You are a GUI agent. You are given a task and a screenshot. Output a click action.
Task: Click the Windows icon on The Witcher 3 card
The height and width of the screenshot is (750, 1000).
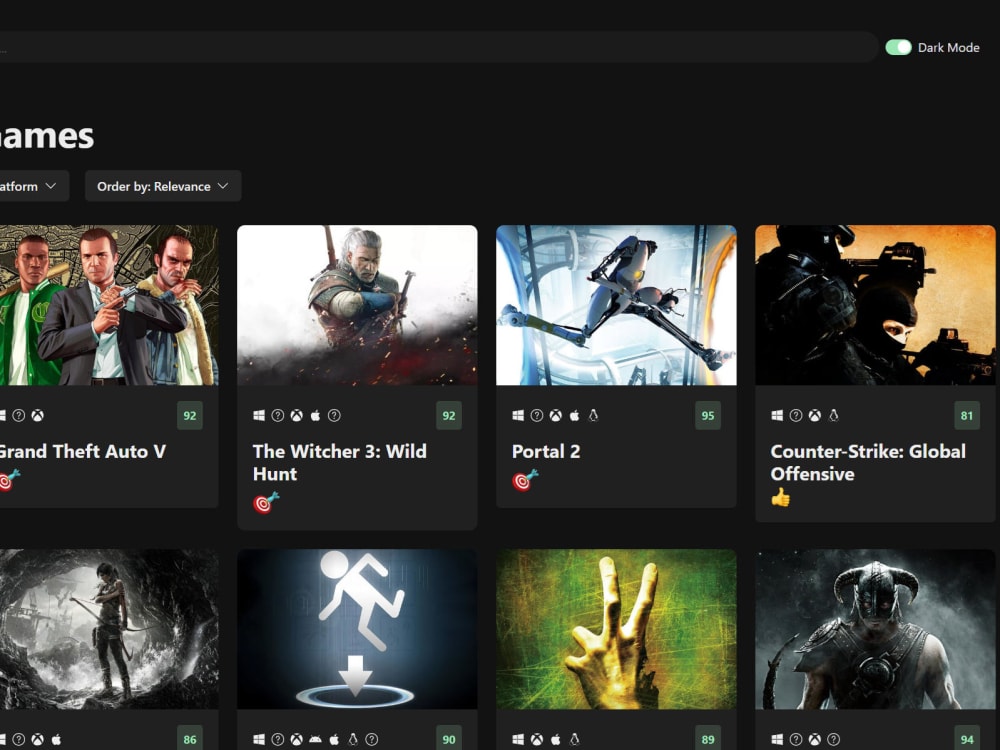point(259,416)
